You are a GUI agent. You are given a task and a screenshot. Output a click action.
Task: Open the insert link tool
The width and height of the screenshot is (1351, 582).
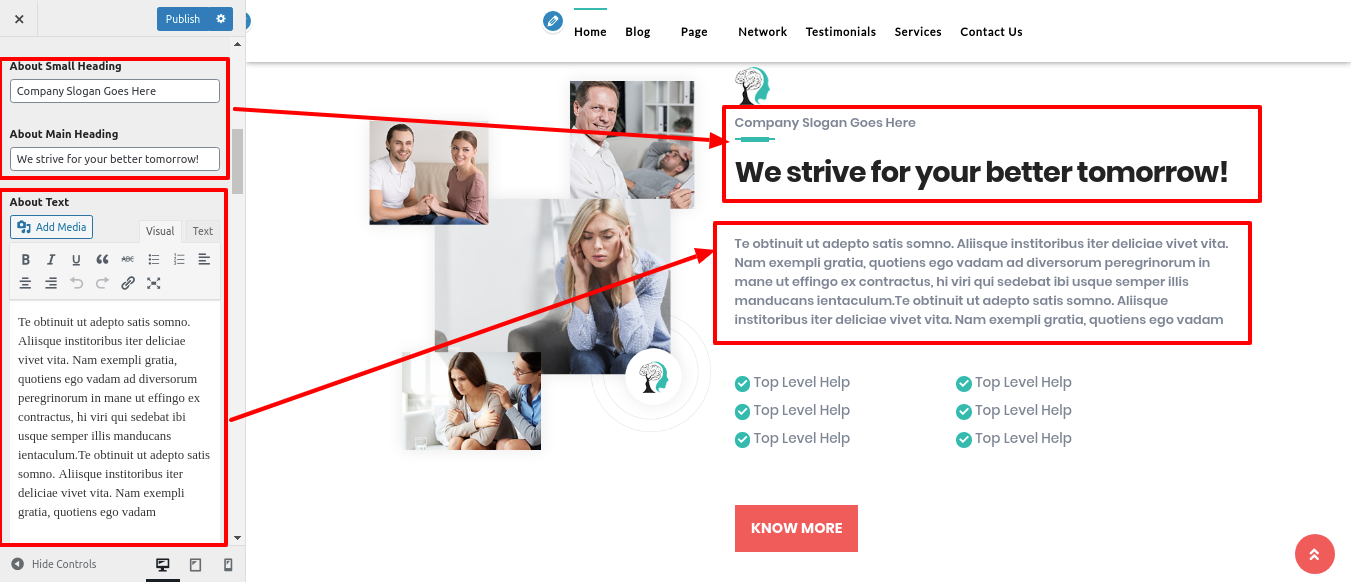128,283
